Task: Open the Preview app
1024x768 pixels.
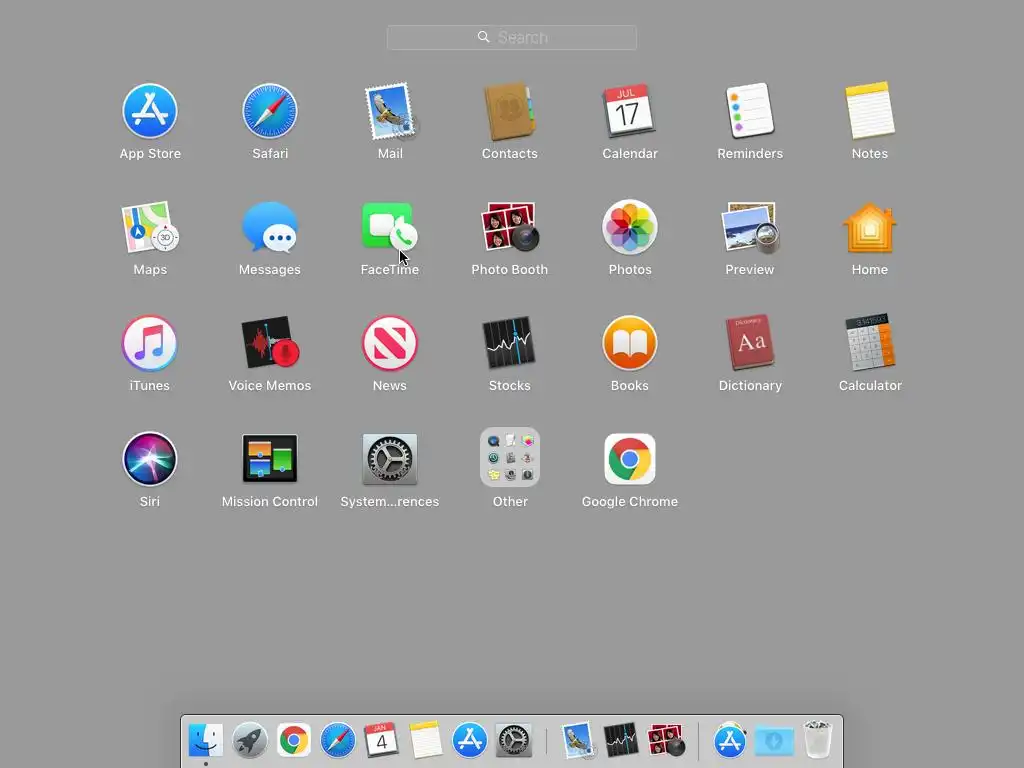Action: coord(750,227)
